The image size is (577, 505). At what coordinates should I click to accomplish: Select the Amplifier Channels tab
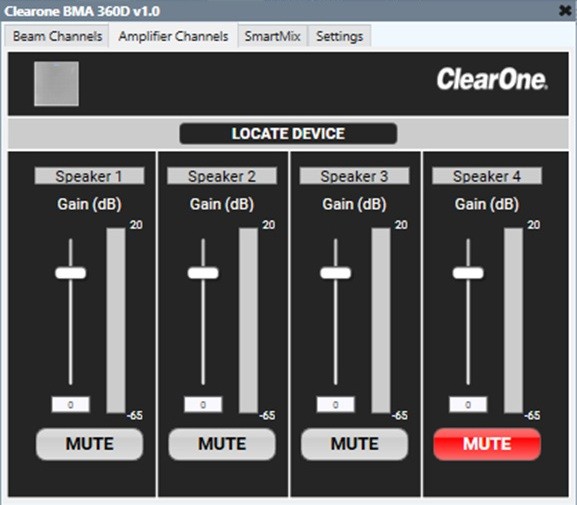[x=173, y=36]
